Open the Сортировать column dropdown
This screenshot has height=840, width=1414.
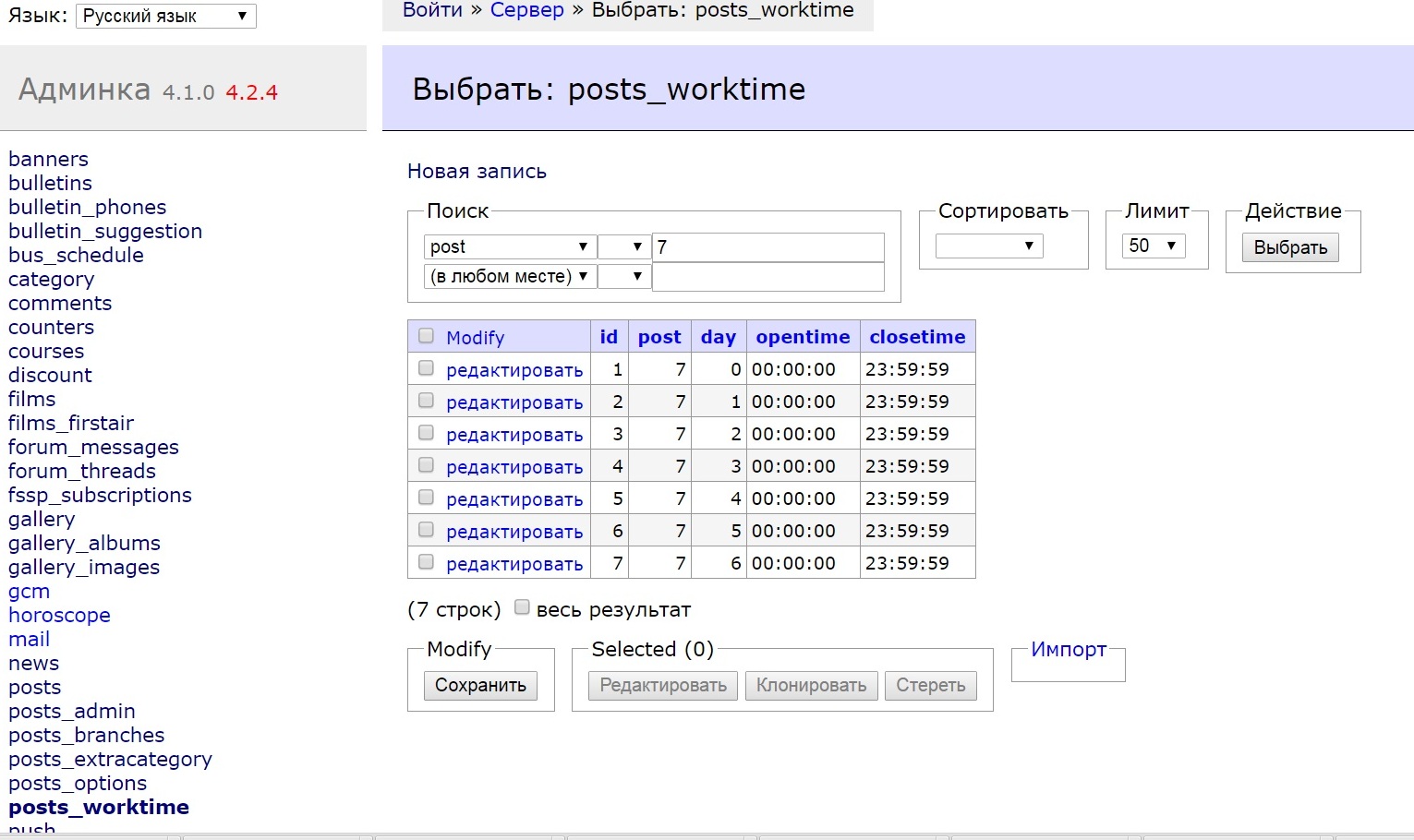tap(988, 246)
